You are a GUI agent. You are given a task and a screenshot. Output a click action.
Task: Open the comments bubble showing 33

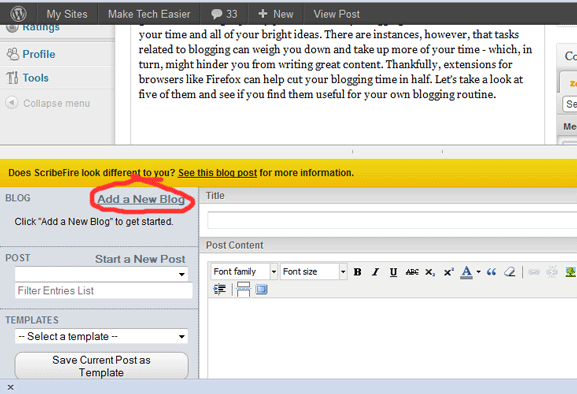coord(224,14)
